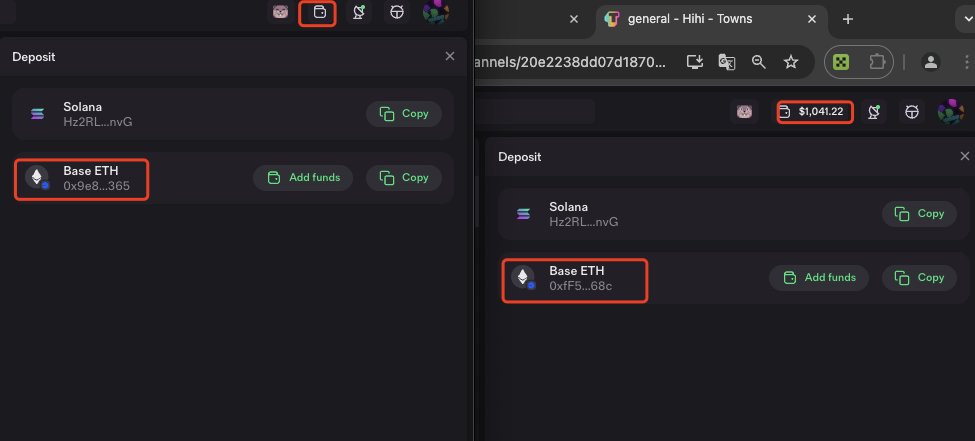
Task: Add funds to Base ETH 0xfF5...68c
Action: click(819, 278)
